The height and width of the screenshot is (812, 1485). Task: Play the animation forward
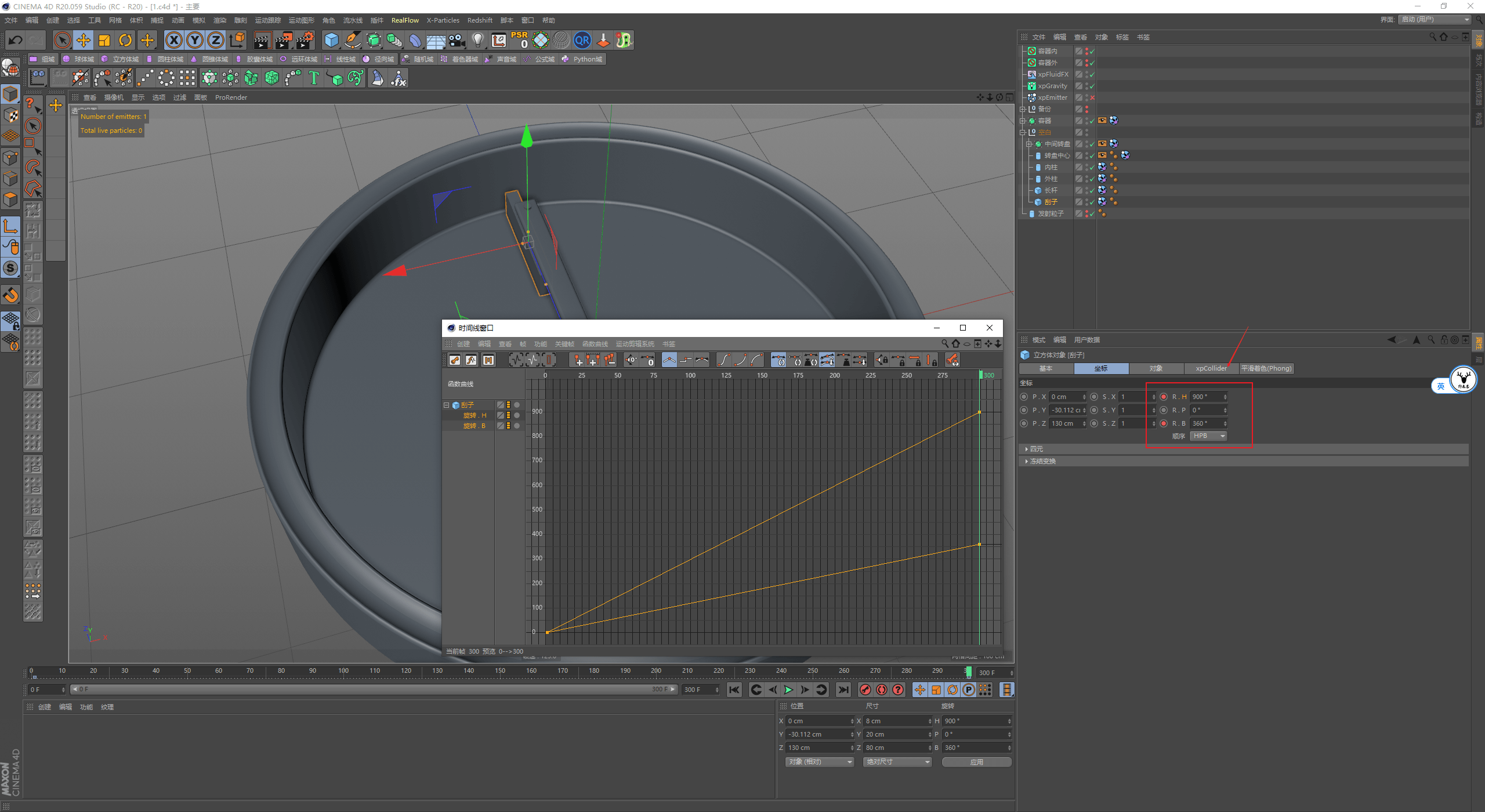788,690
